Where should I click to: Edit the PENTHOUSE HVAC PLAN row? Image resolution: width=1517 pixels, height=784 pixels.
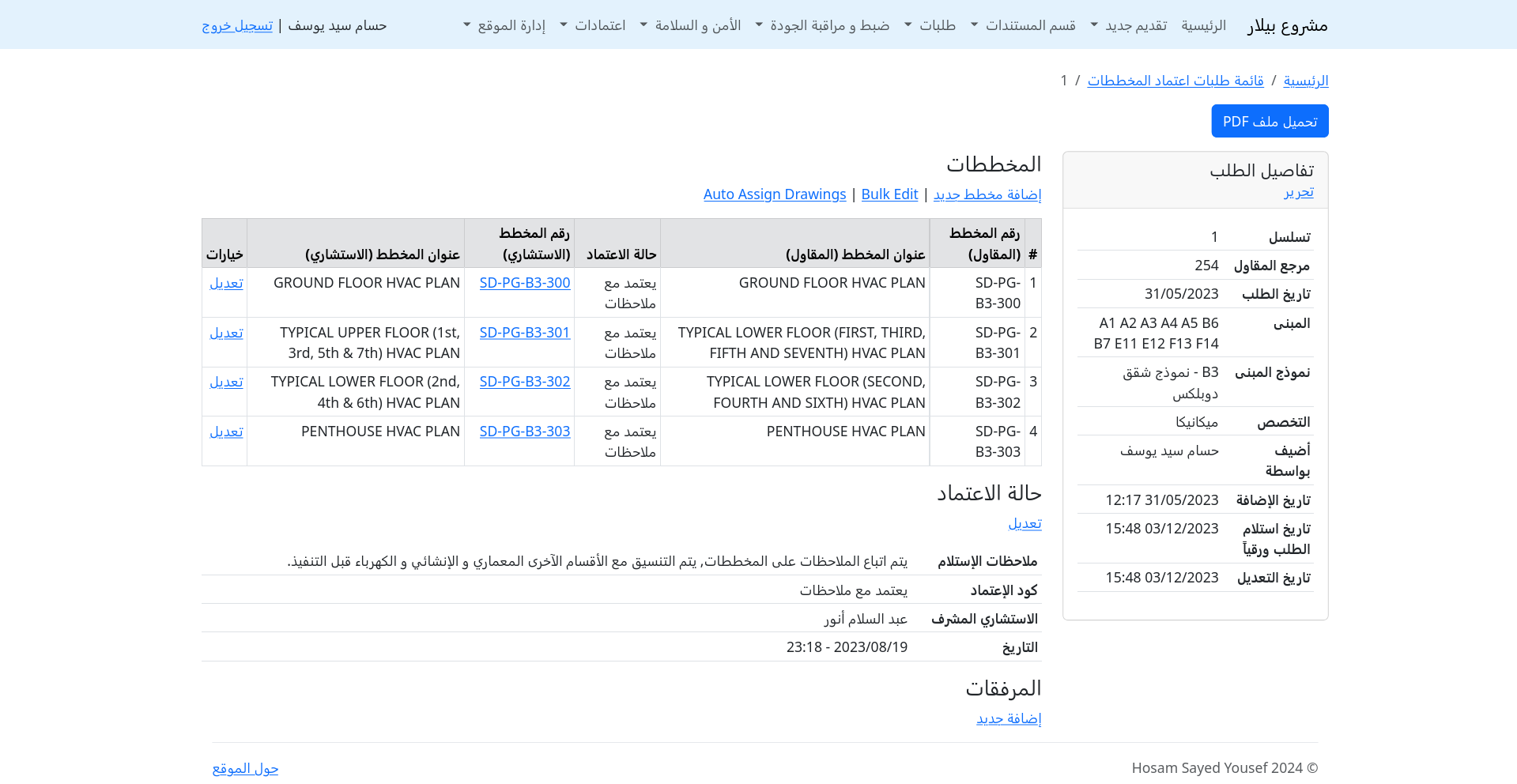coord(226,432)
